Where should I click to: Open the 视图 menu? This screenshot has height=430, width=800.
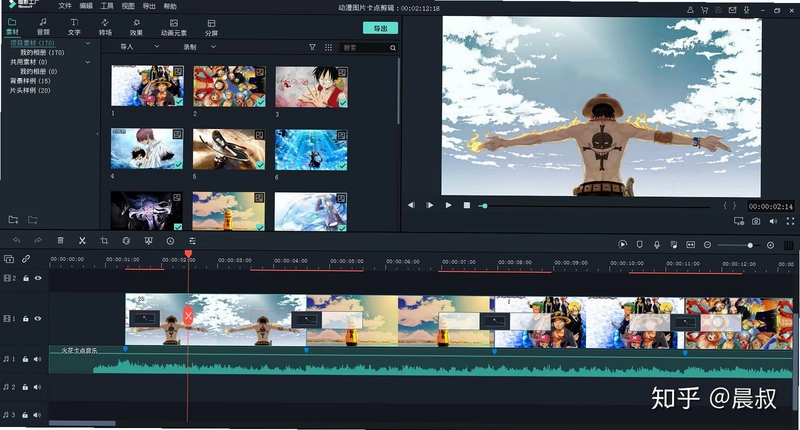[x=128, y=6]
